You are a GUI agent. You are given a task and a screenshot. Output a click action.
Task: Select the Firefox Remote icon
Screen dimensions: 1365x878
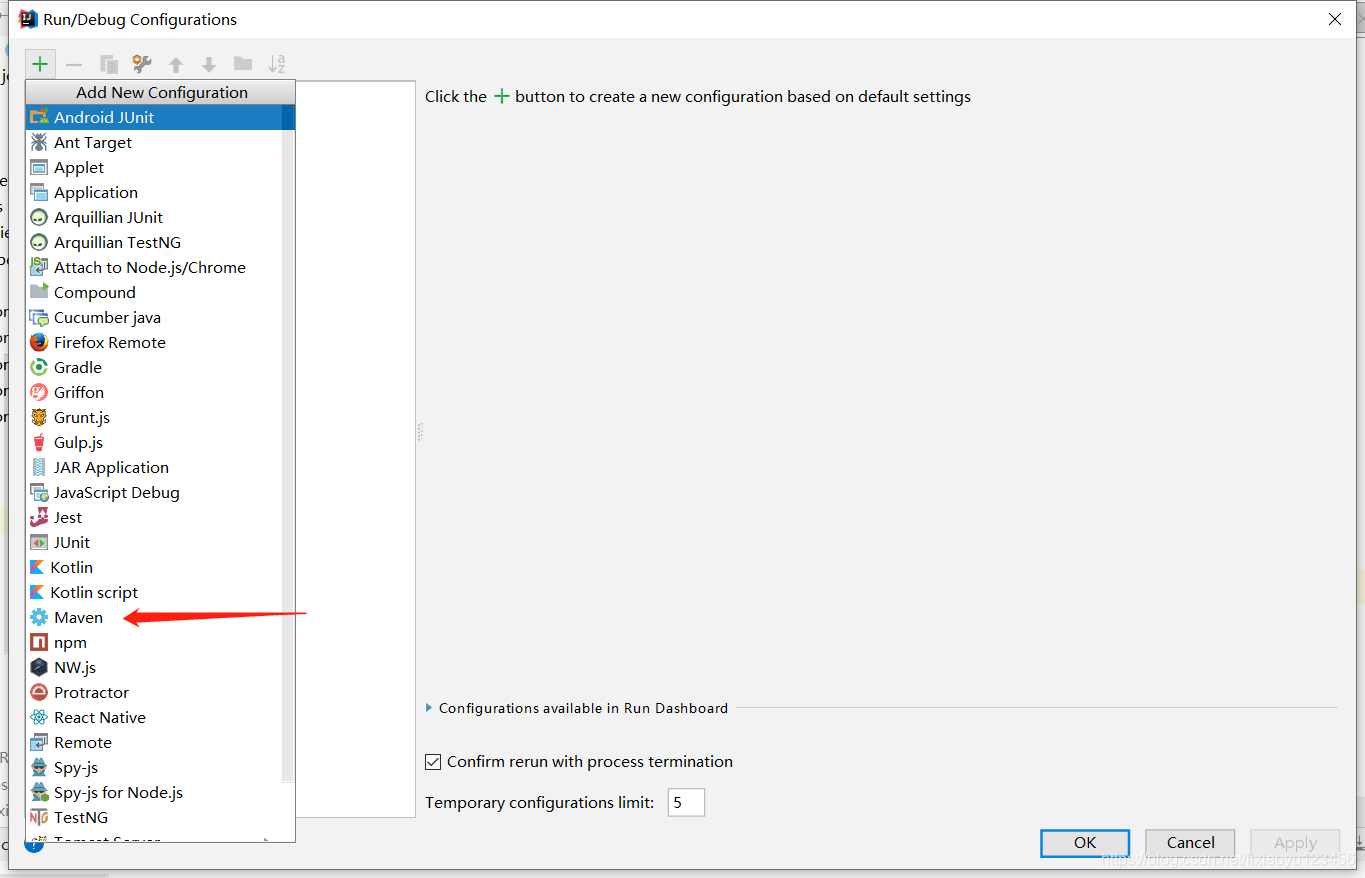(39, 342)
